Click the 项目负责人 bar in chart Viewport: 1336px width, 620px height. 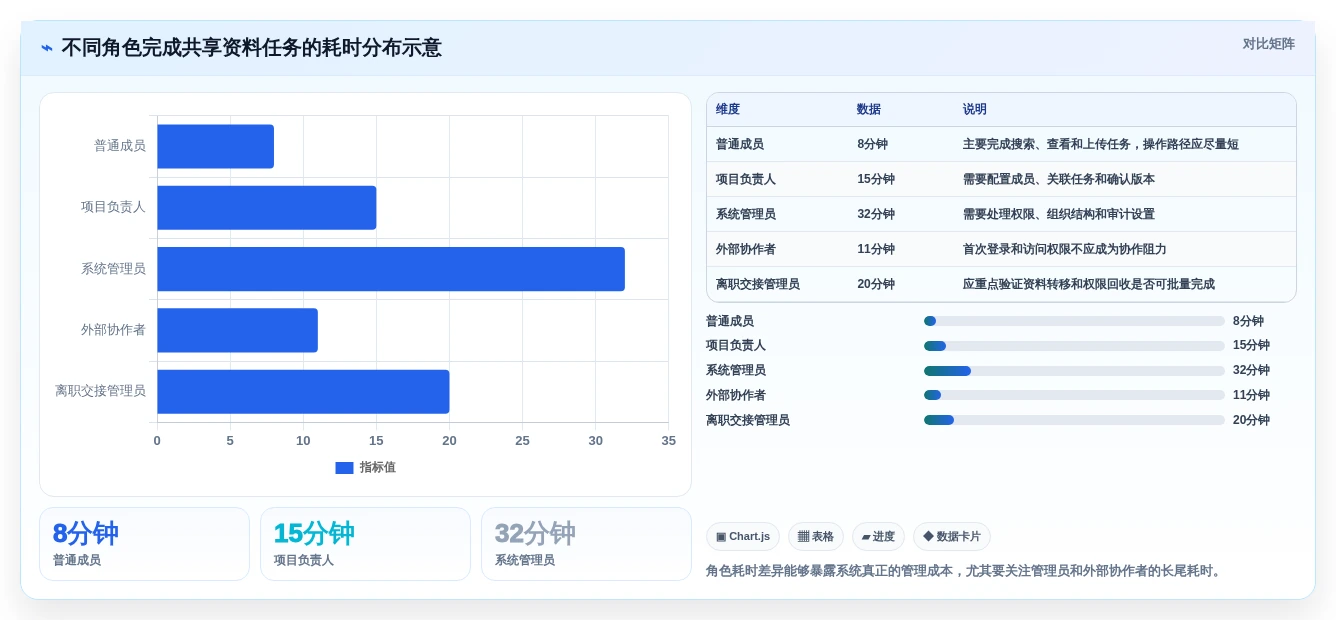point(267,208)
